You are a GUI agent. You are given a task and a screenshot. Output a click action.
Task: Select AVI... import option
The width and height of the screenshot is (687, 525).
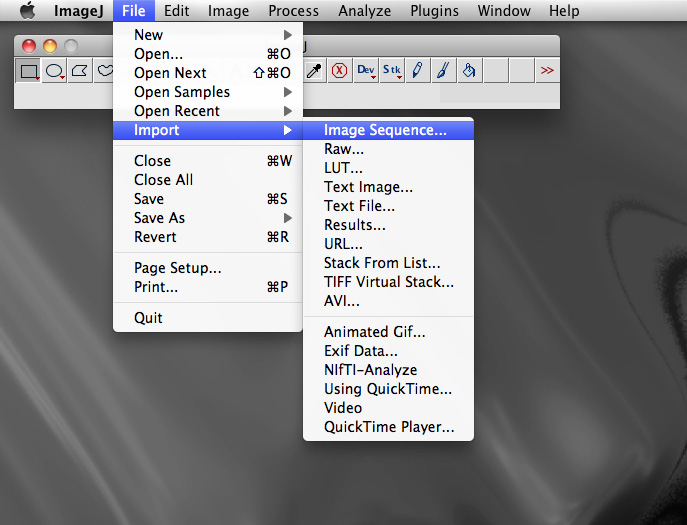click(x=388, y=301)
